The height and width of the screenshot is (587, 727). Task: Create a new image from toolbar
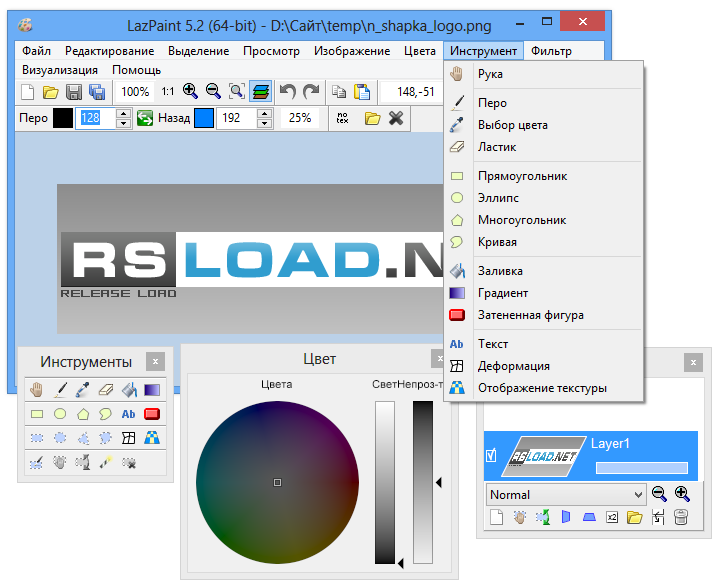coord(28,92)
